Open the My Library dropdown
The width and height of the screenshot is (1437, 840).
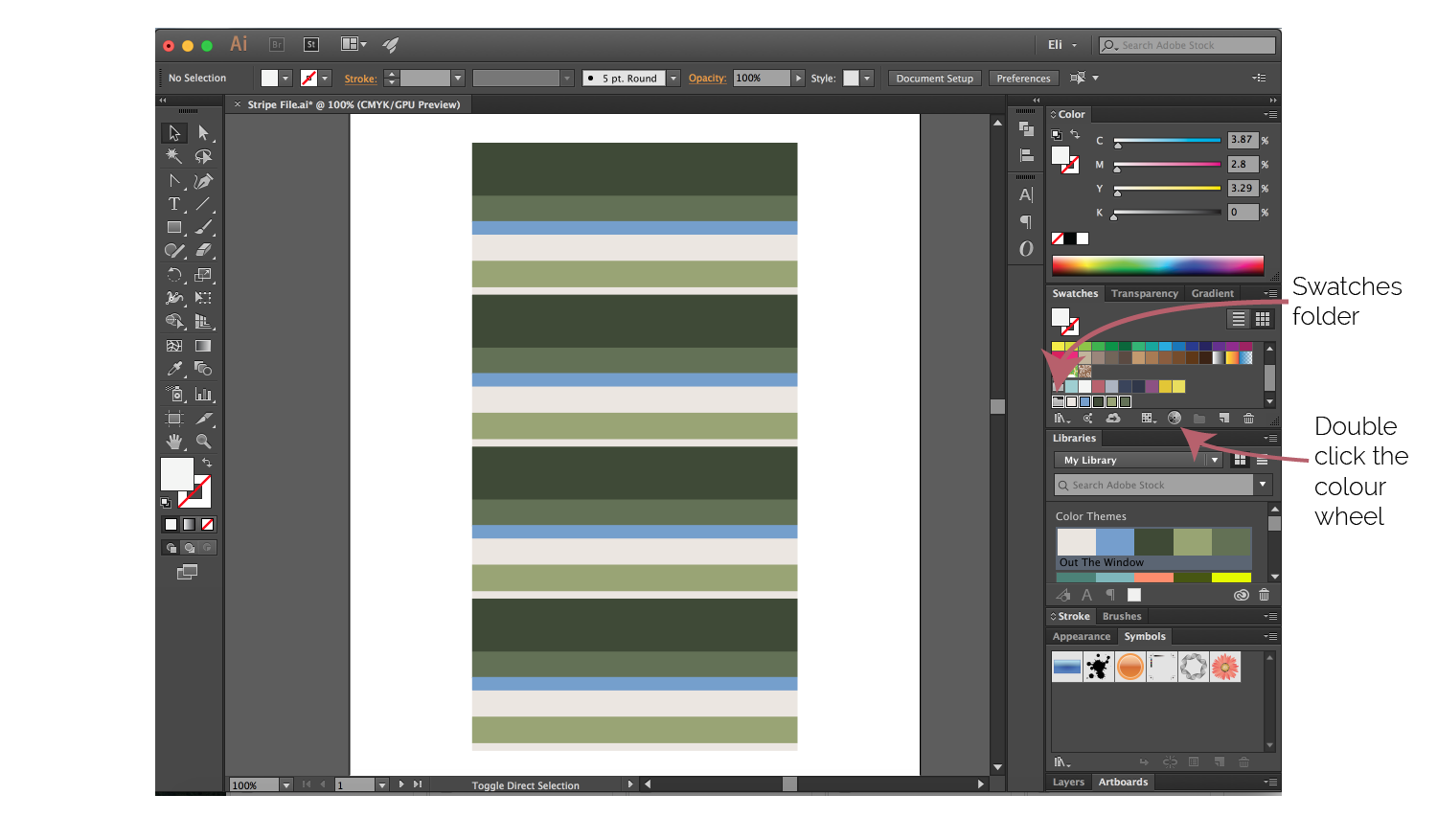[x=1138, y=460]
